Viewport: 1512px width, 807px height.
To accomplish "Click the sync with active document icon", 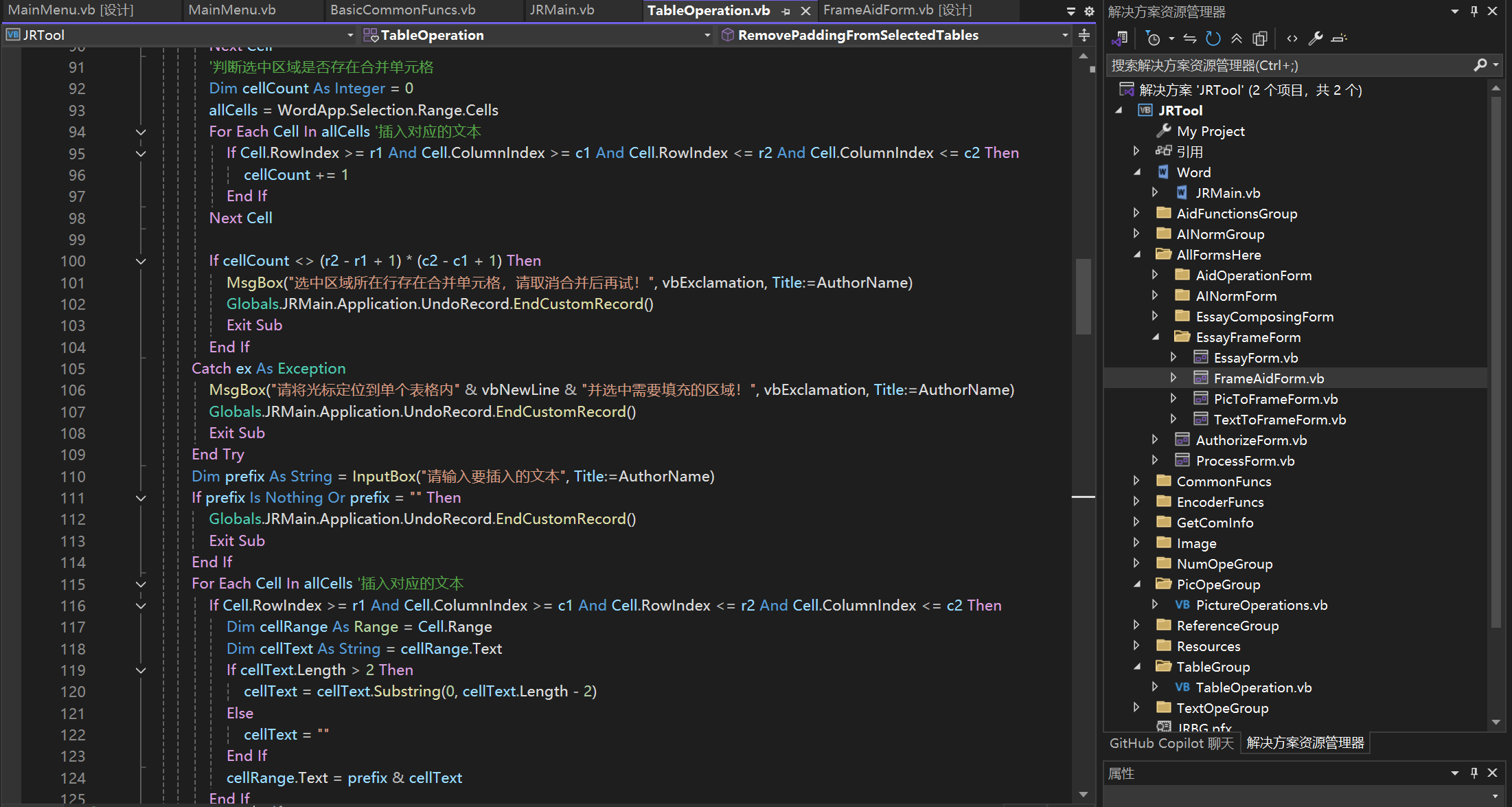I will [x=1190, y=38].
